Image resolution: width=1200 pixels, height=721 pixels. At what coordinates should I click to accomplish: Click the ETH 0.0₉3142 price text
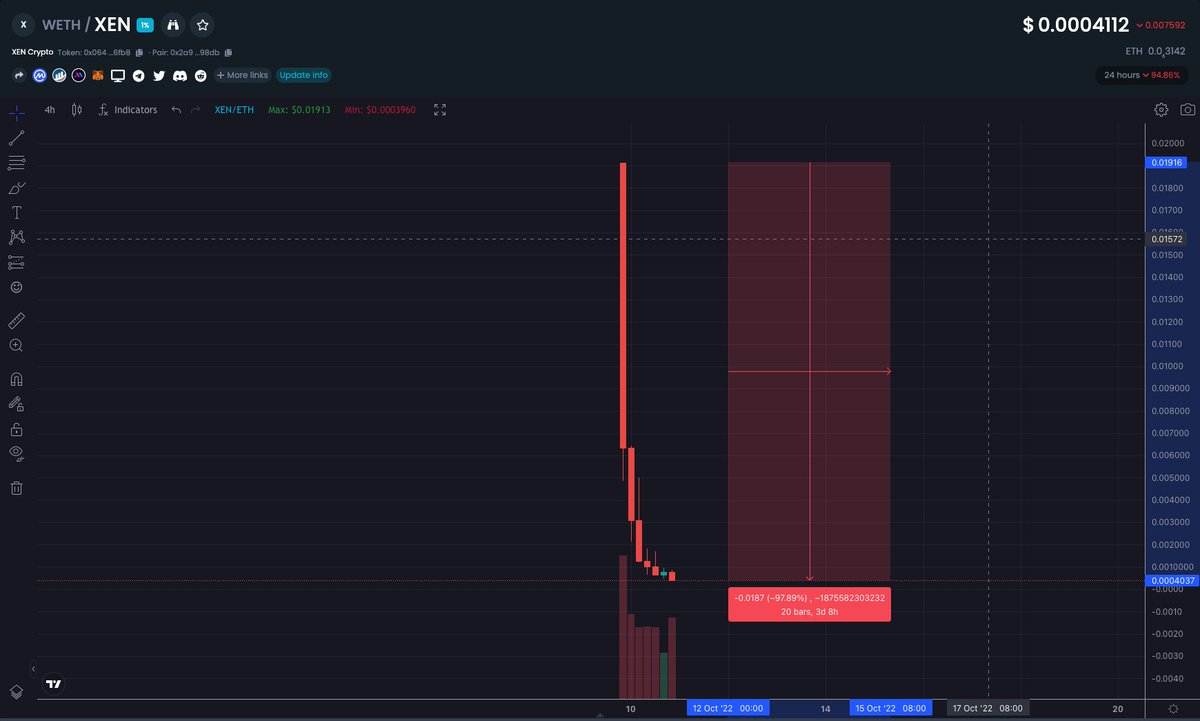[x=1157, y=50]
